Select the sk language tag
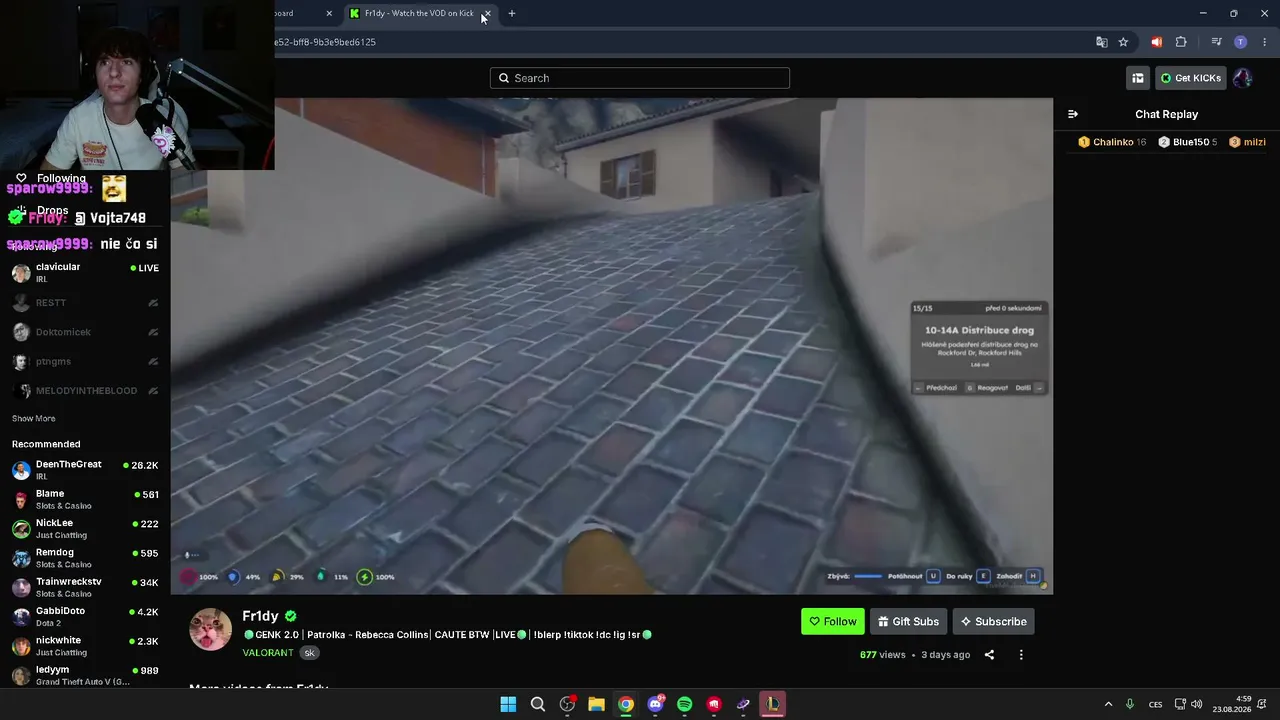 pyautogui.click(x=309, y=653)
